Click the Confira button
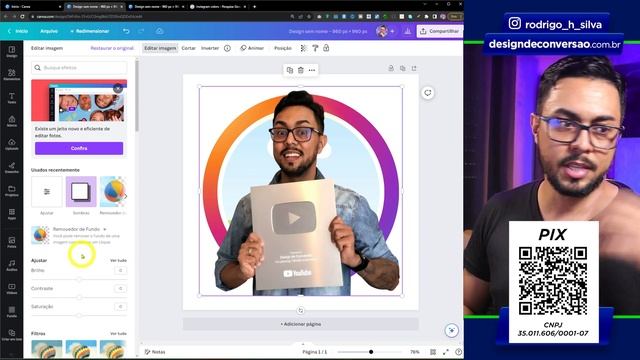This screenshot has height=360, width=640. [79, 148]
